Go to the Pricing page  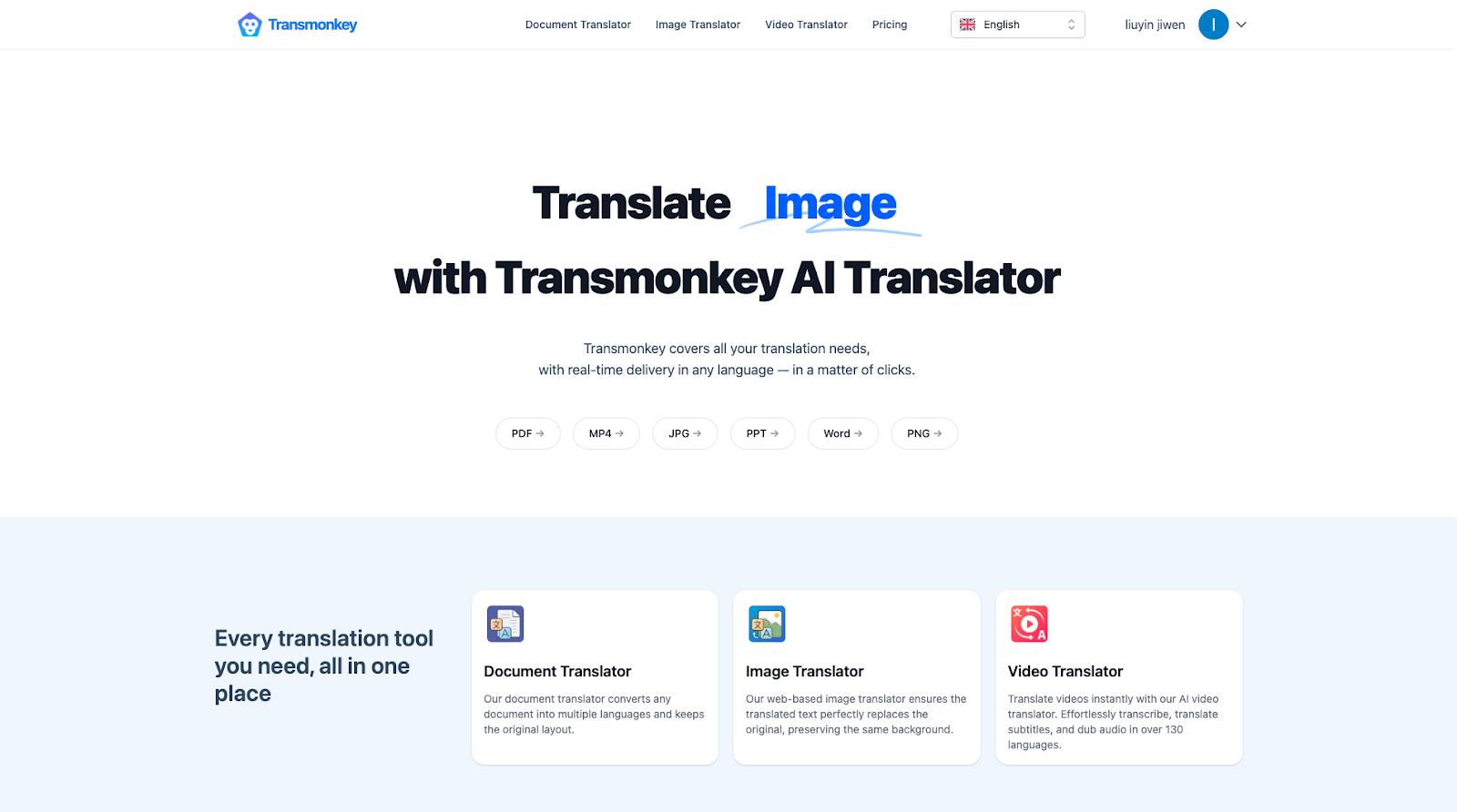point(890,25)
